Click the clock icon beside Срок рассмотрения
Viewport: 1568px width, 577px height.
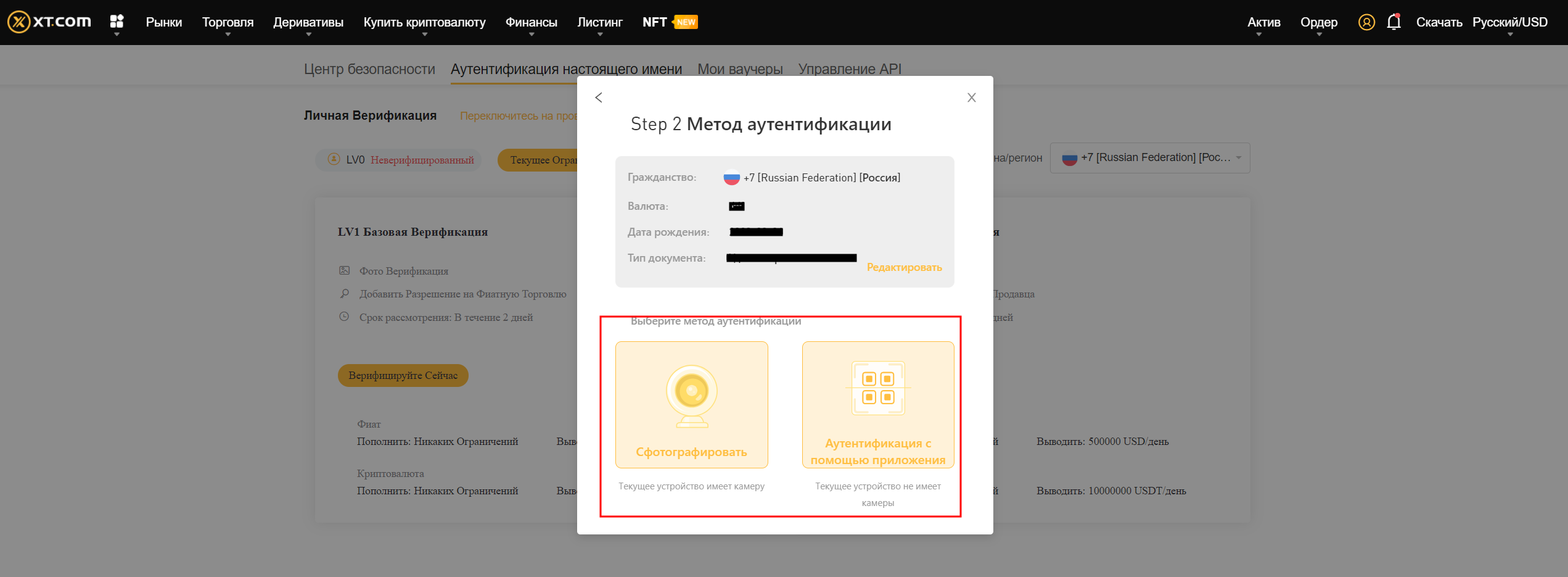coord(344,317)
